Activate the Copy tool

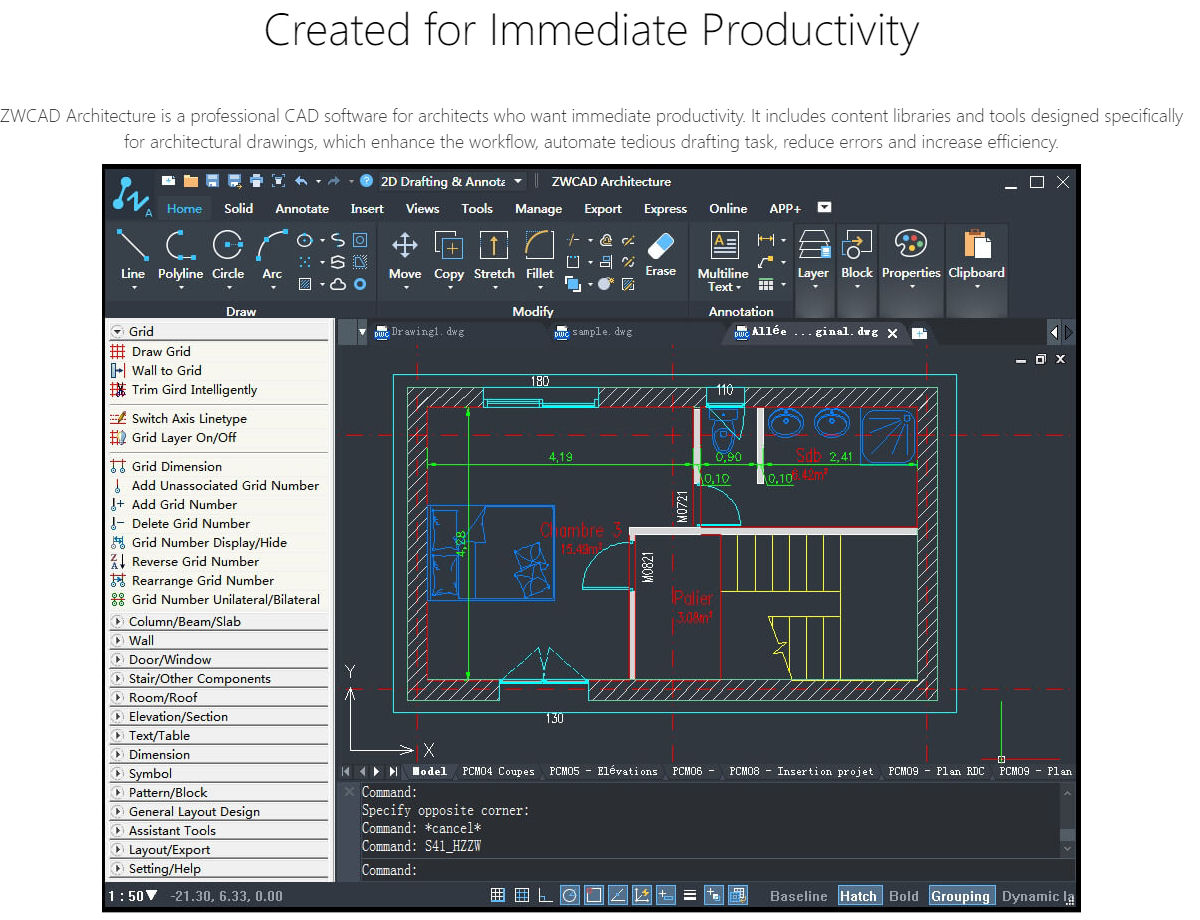tap(449, 254)
